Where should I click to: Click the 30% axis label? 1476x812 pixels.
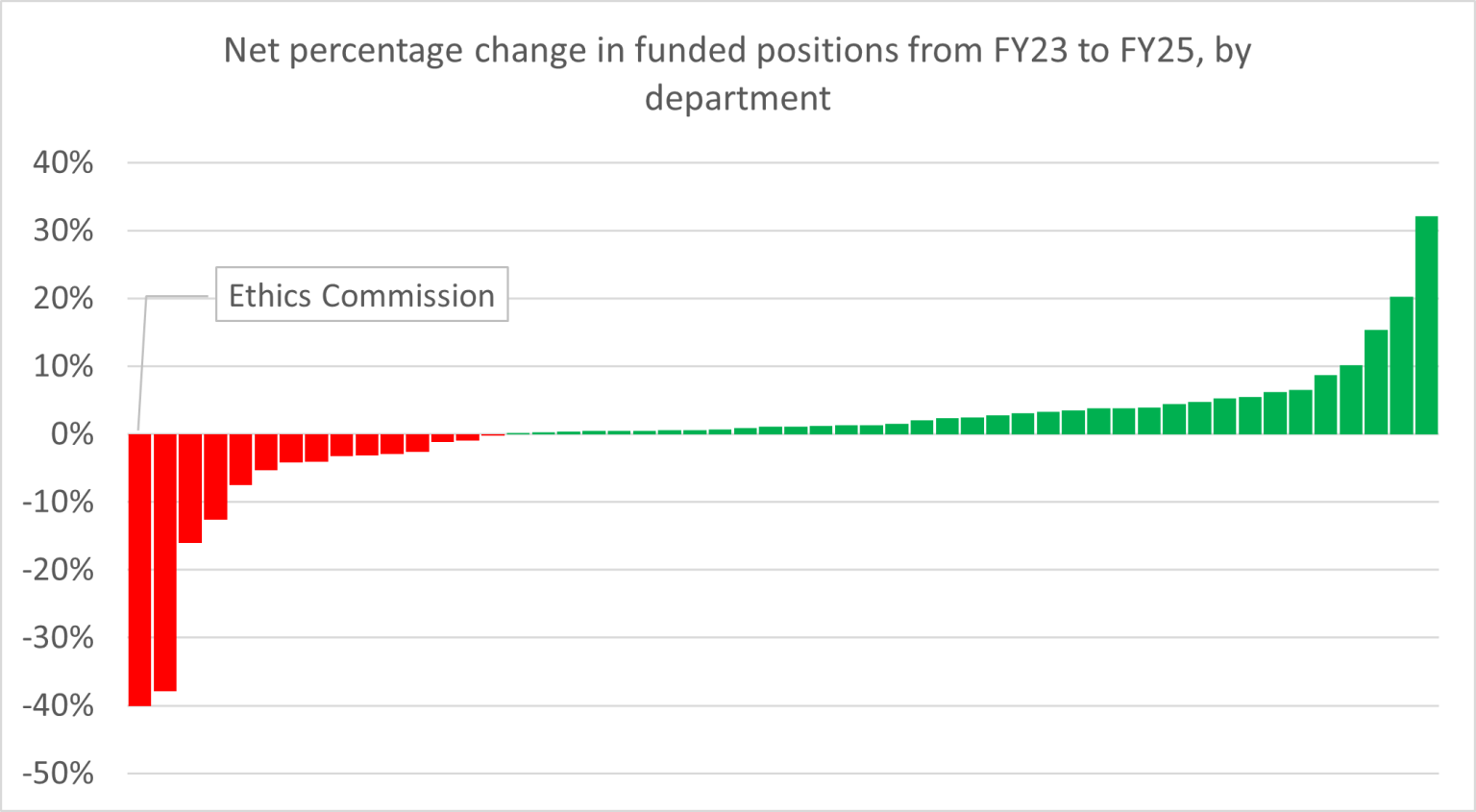tap(63, 231)
